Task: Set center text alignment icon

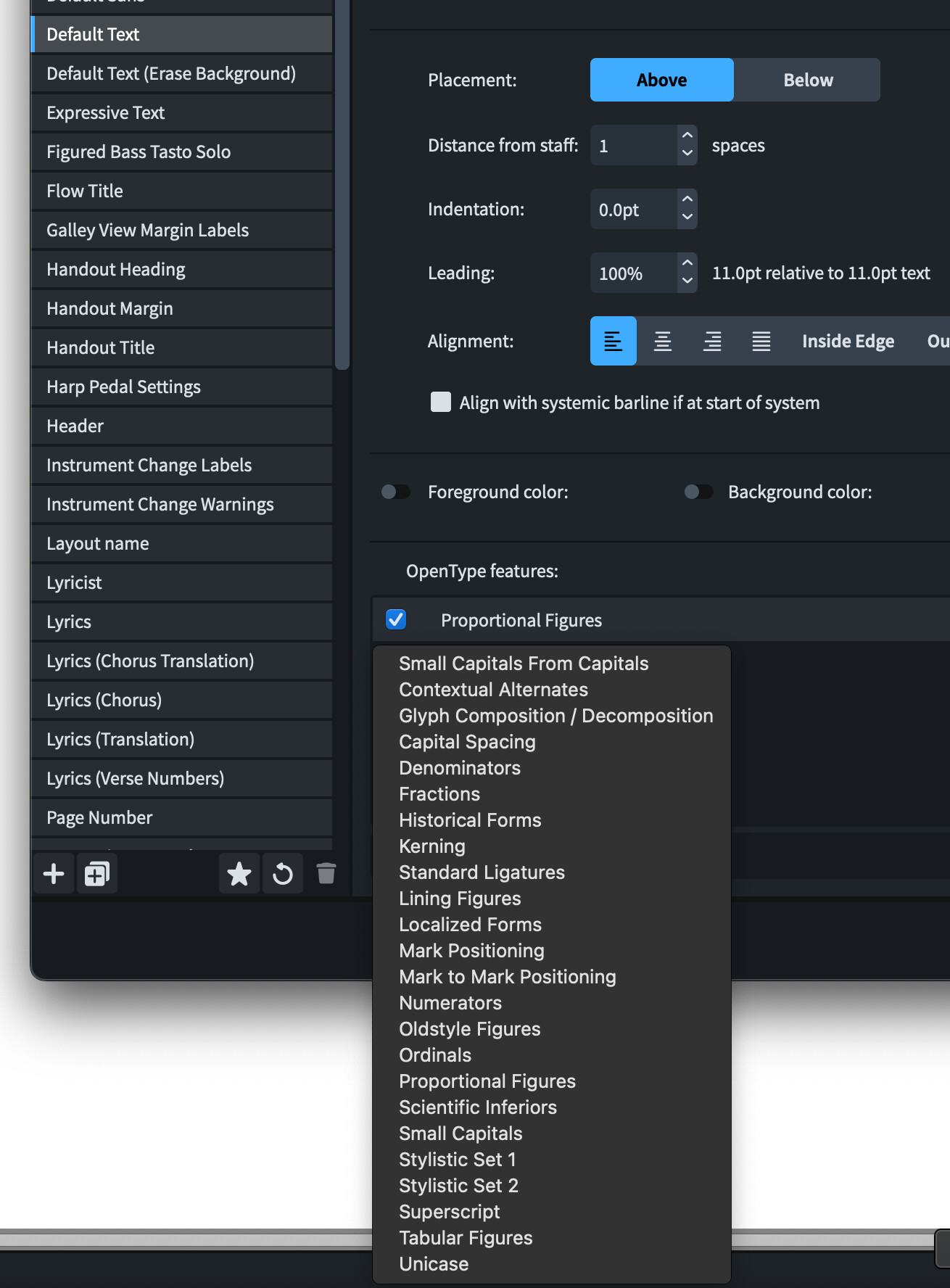Action: [x=663, y=341]
